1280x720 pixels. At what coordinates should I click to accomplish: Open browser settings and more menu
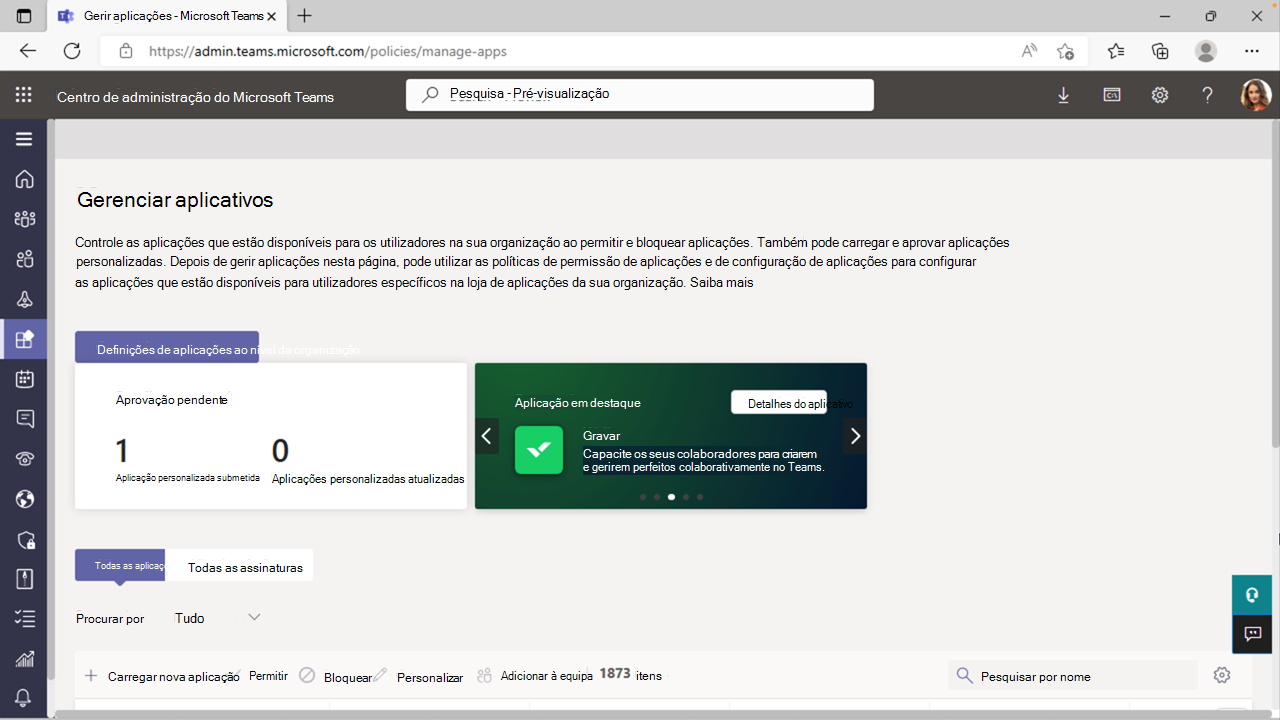point(1252,51)
